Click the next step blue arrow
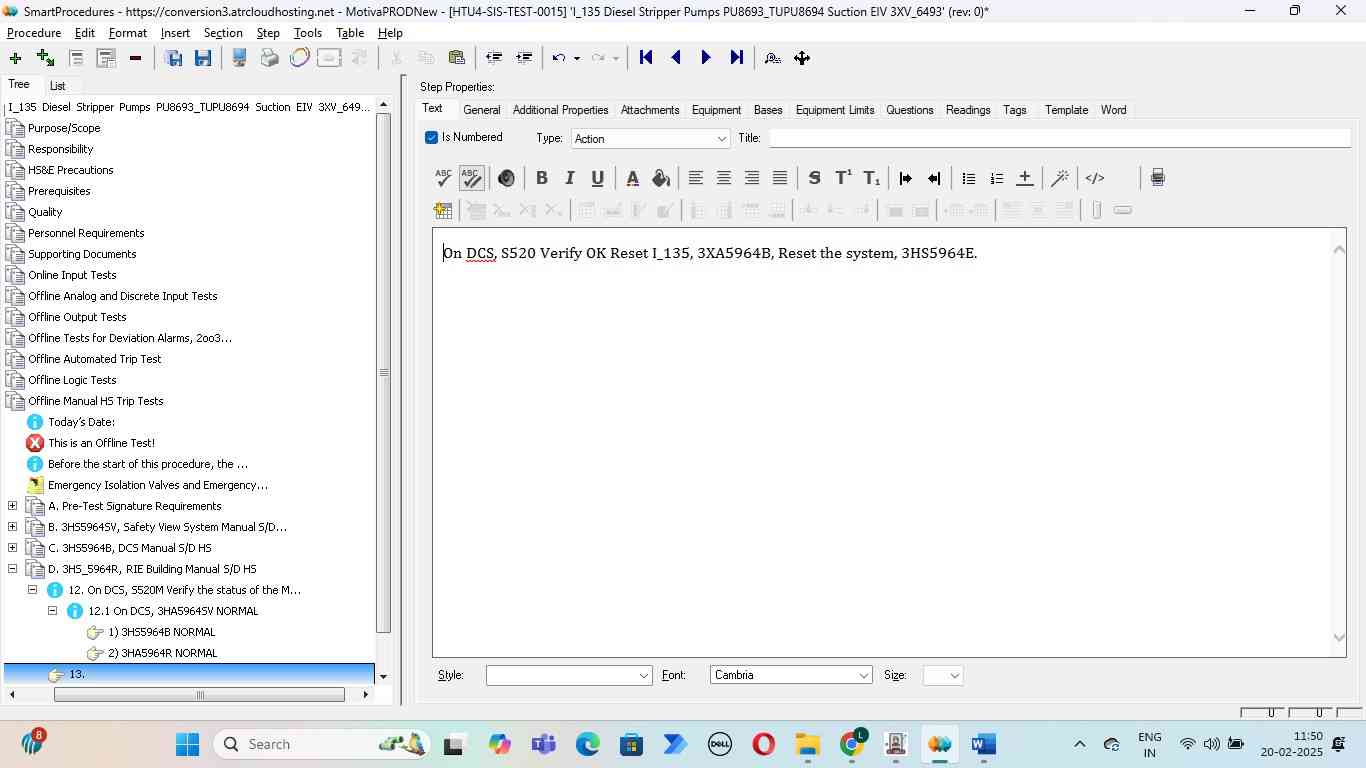1366x768 pixels. click(x=706, y=58)
